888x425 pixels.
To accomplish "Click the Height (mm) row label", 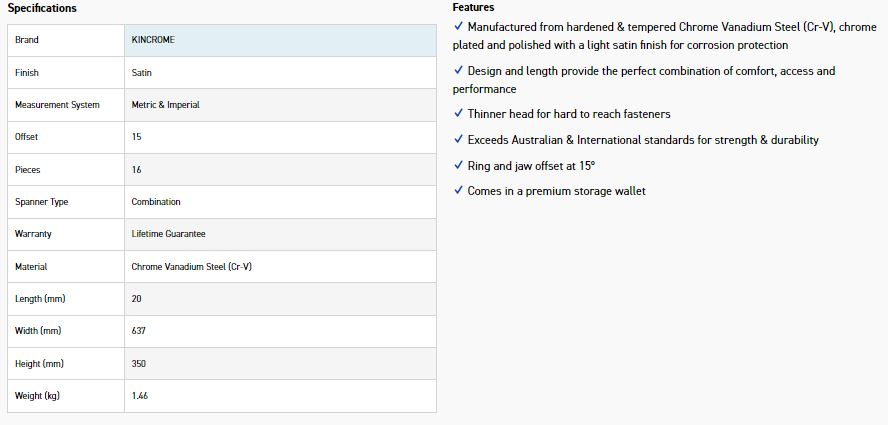I will pos(41,364).
